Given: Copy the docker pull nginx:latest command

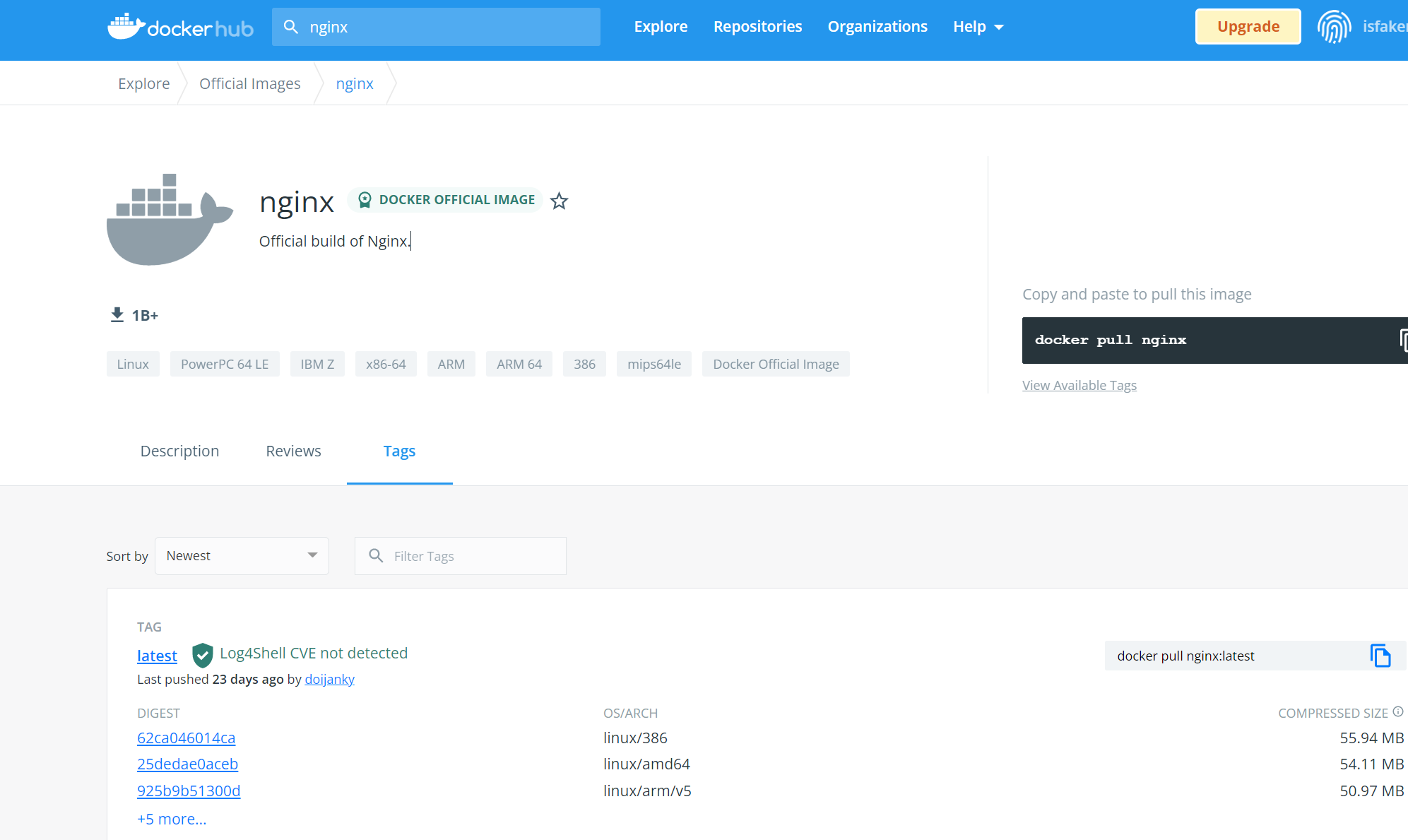Looking at the screenshot, I should coord(1380,656).
